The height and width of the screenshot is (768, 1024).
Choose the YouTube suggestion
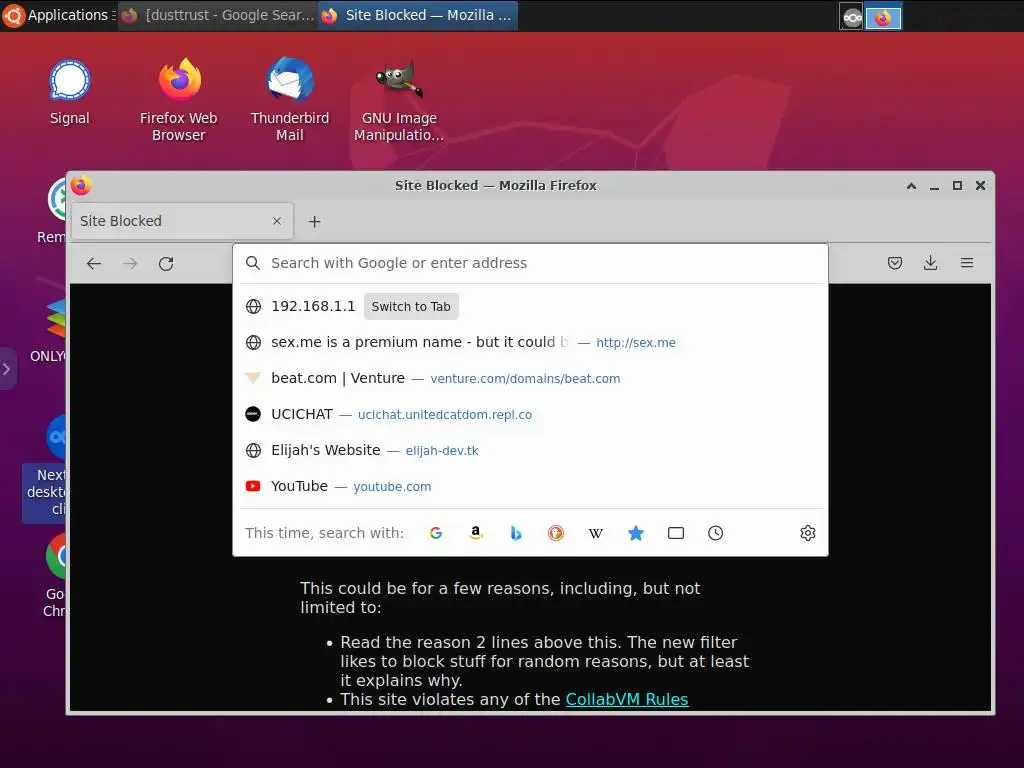point(530,486)
